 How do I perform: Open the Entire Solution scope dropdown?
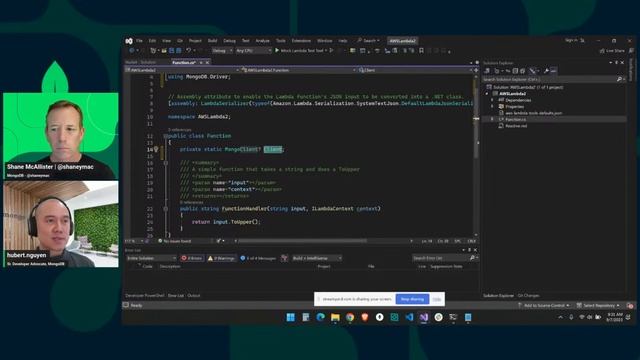(151, 258)
